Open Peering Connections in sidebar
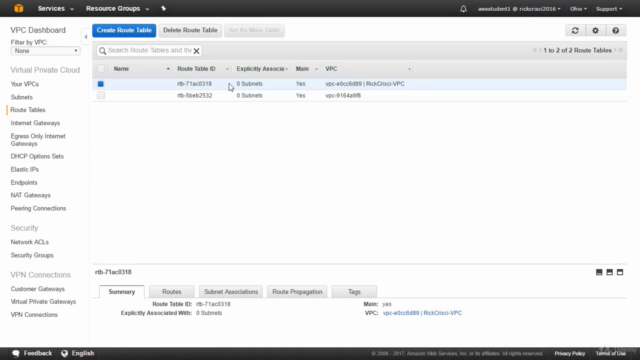This screenshot has height=360, width=640. (x=38, y=208)
